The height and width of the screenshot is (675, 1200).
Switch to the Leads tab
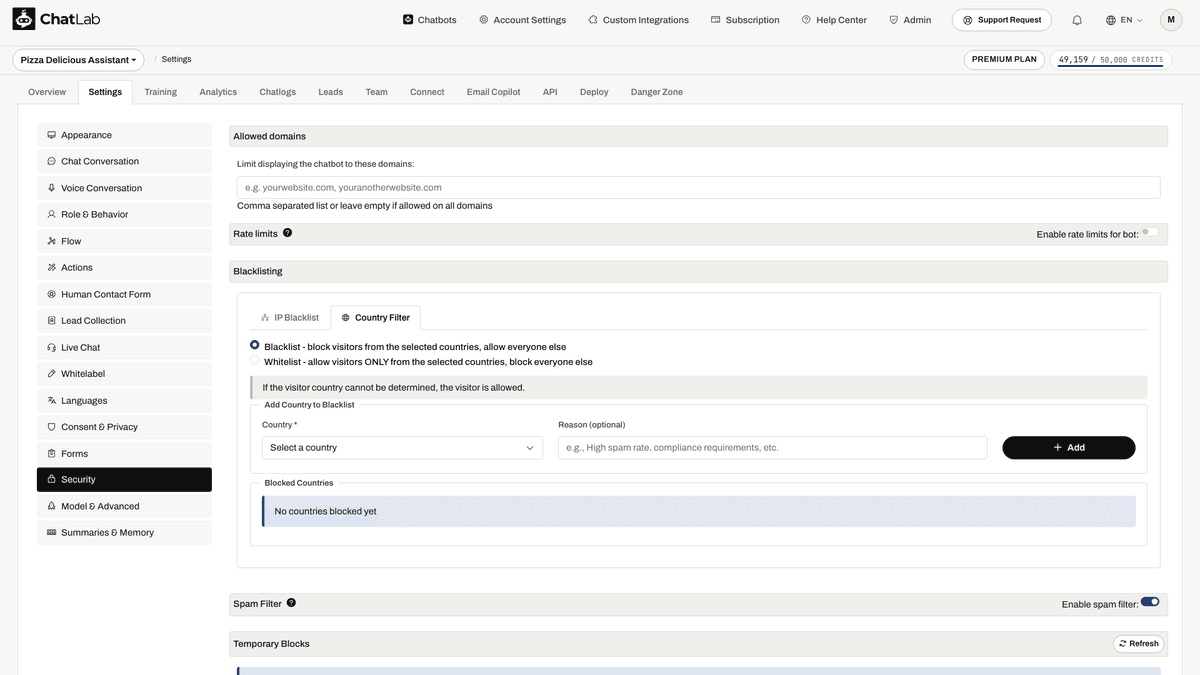331,92
